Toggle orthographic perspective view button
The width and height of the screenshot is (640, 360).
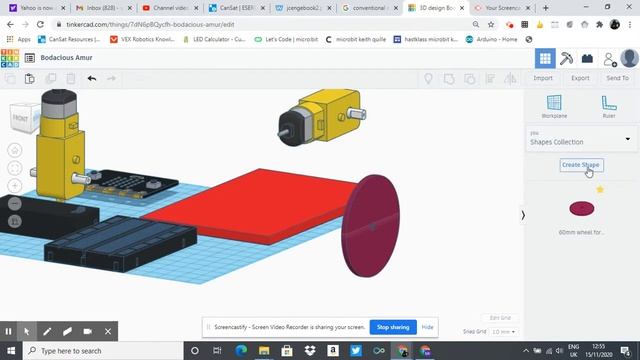[x=15, y=221]
